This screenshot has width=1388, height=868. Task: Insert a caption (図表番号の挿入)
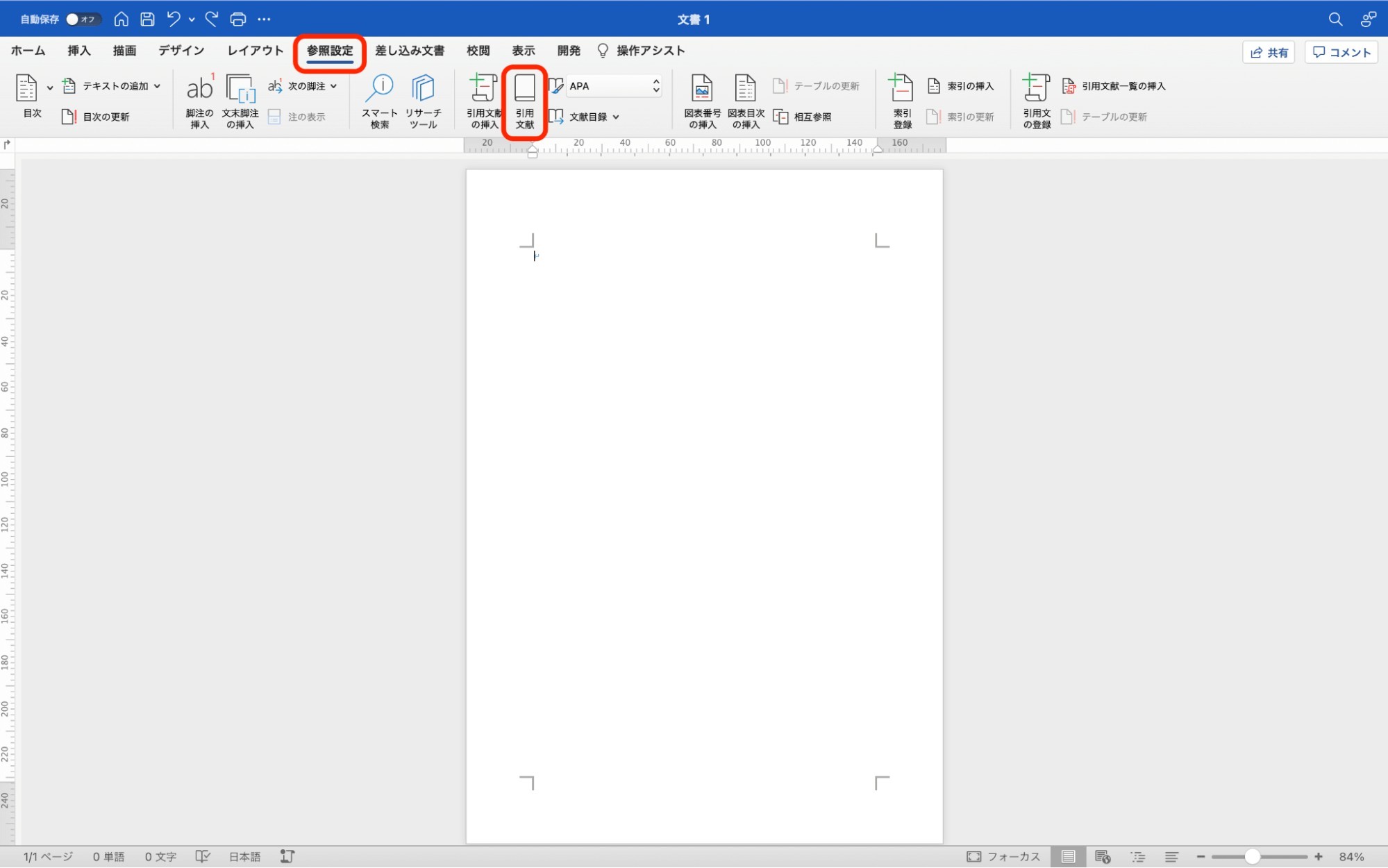[703, 101]
